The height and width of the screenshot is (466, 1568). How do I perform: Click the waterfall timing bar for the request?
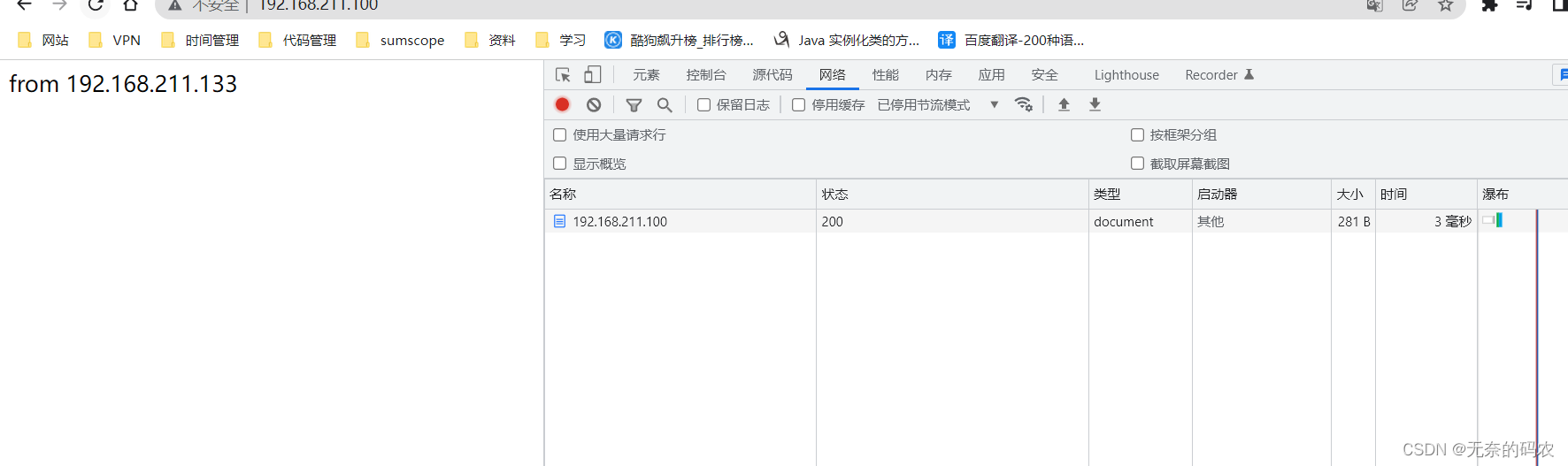[x=1493, y=220]
